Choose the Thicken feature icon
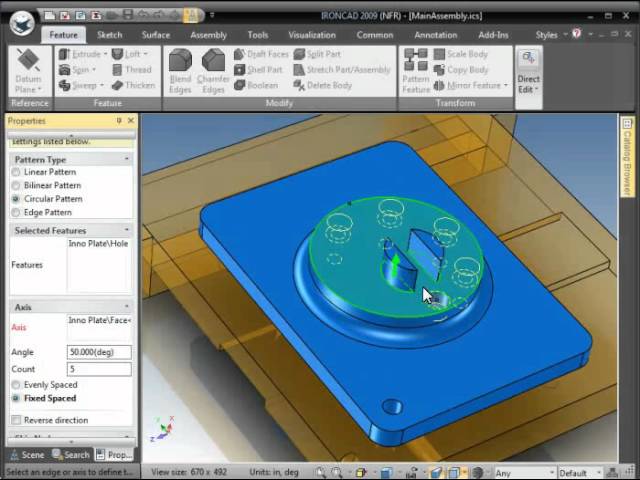The height and width of the screenshot is (480, 640). (117, 85)
